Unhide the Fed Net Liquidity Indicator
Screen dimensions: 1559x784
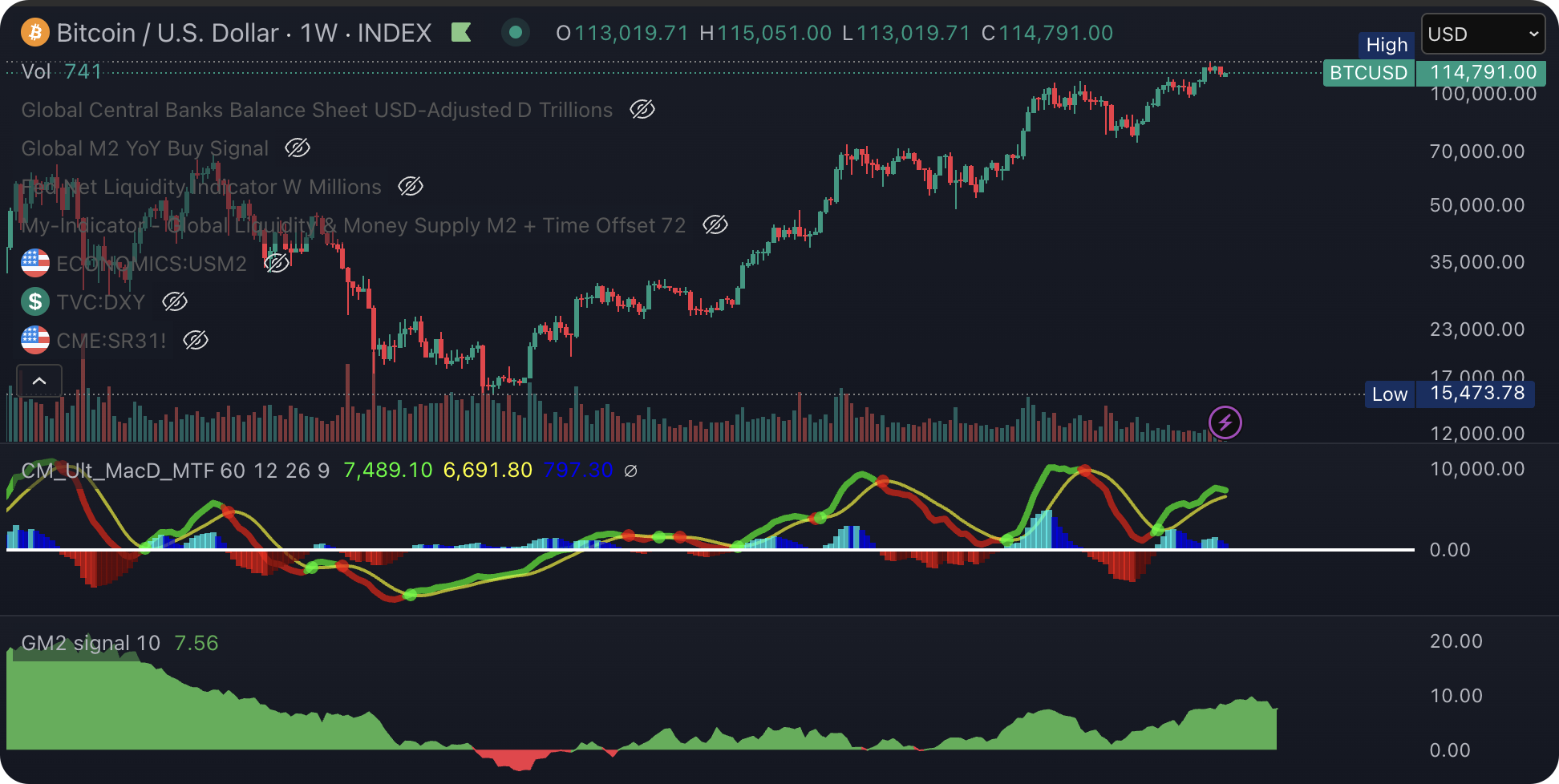(410, 186)
